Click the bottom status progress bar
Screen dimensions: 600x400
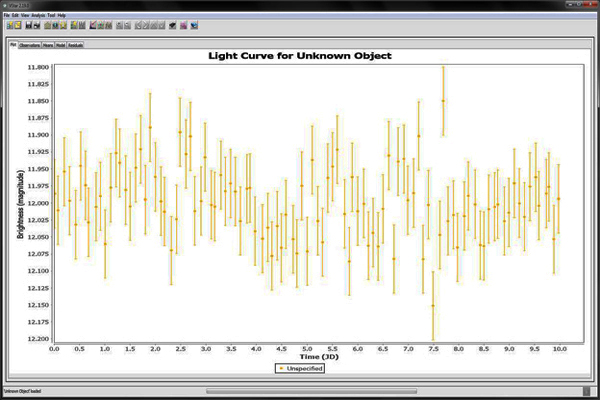[311, 391]
